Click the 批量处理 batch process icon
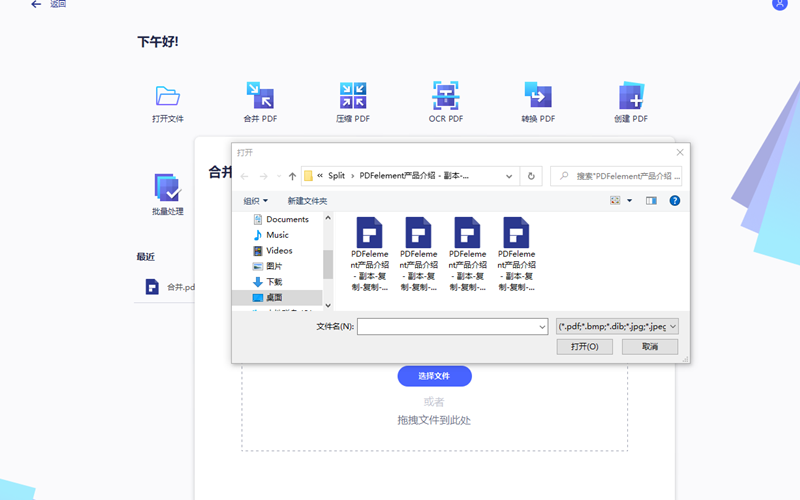Image resolution: width=800 pixels, height=500 pixels. [x=167, y=188]
